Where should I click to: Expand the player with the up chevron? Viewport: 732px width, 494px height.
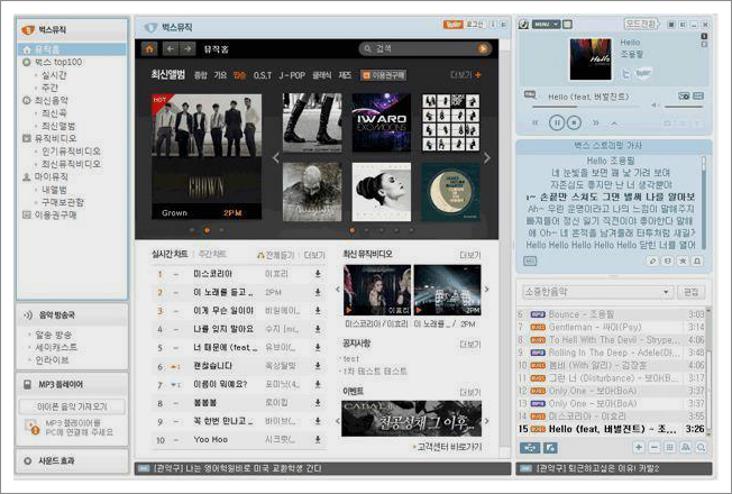(x=614, y=123)
